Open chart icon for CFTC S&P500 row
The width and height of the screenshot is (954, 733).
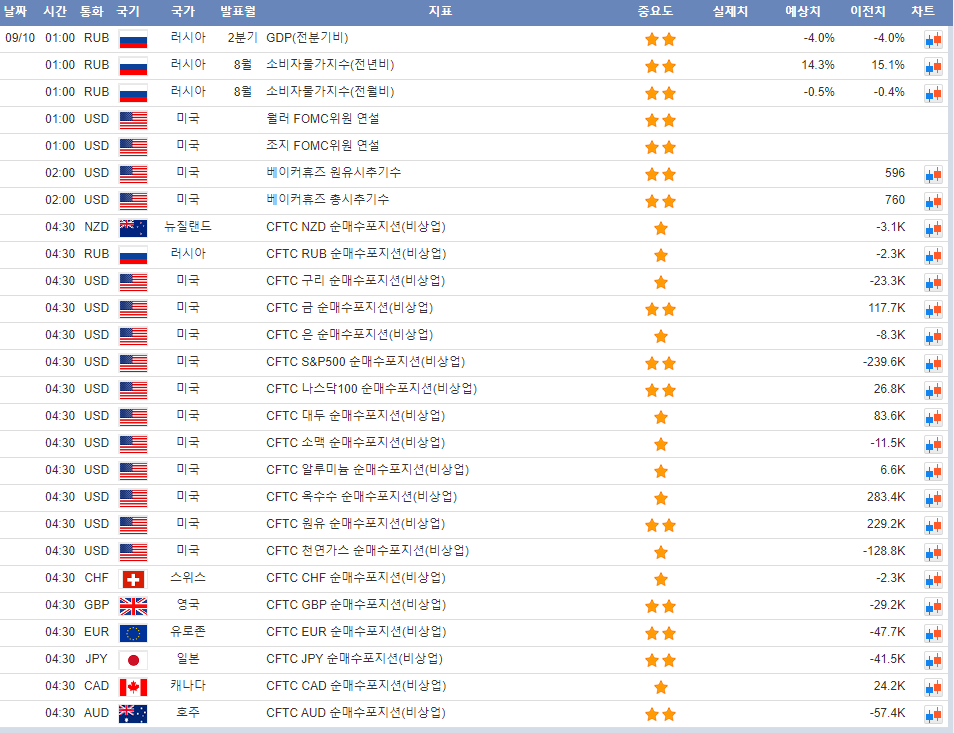coord(933,363)
